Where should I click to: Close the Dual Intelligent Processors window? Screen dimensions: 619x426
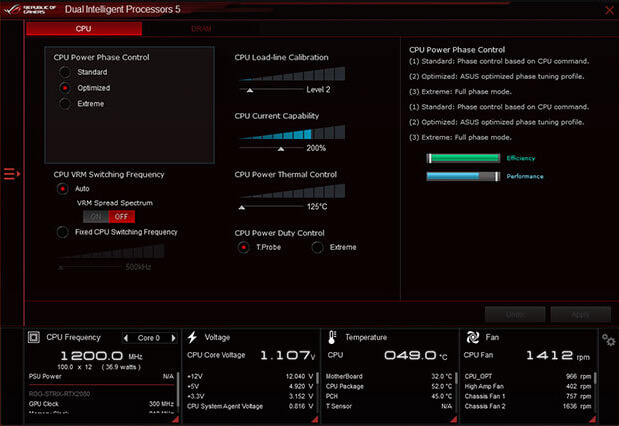tap(608, 9)
